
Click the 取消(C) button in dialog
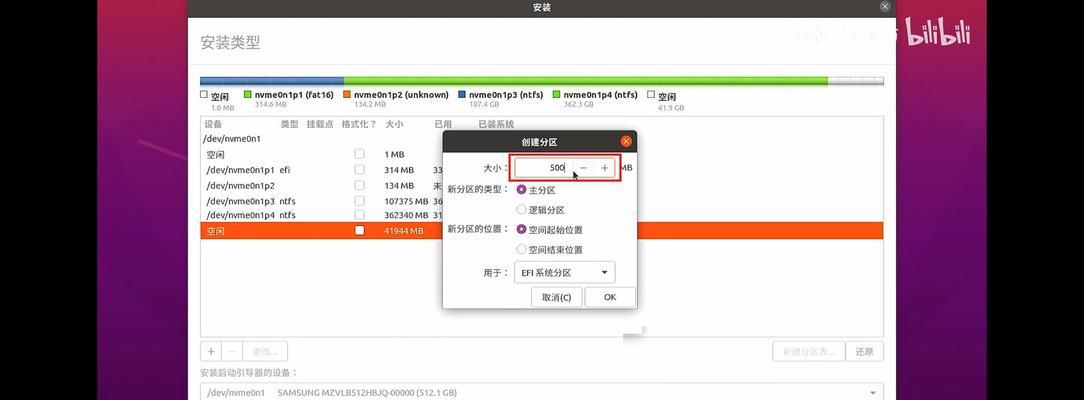(x=557, y=297)
